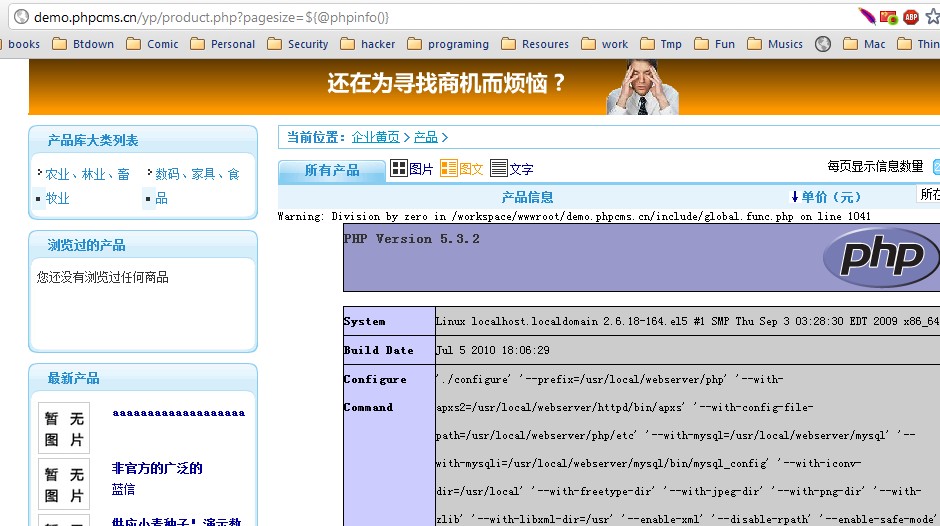Viewport: 940px width, 526px height.
Task: Switch to 文字 text-only view
Action: tap(511, 169)
